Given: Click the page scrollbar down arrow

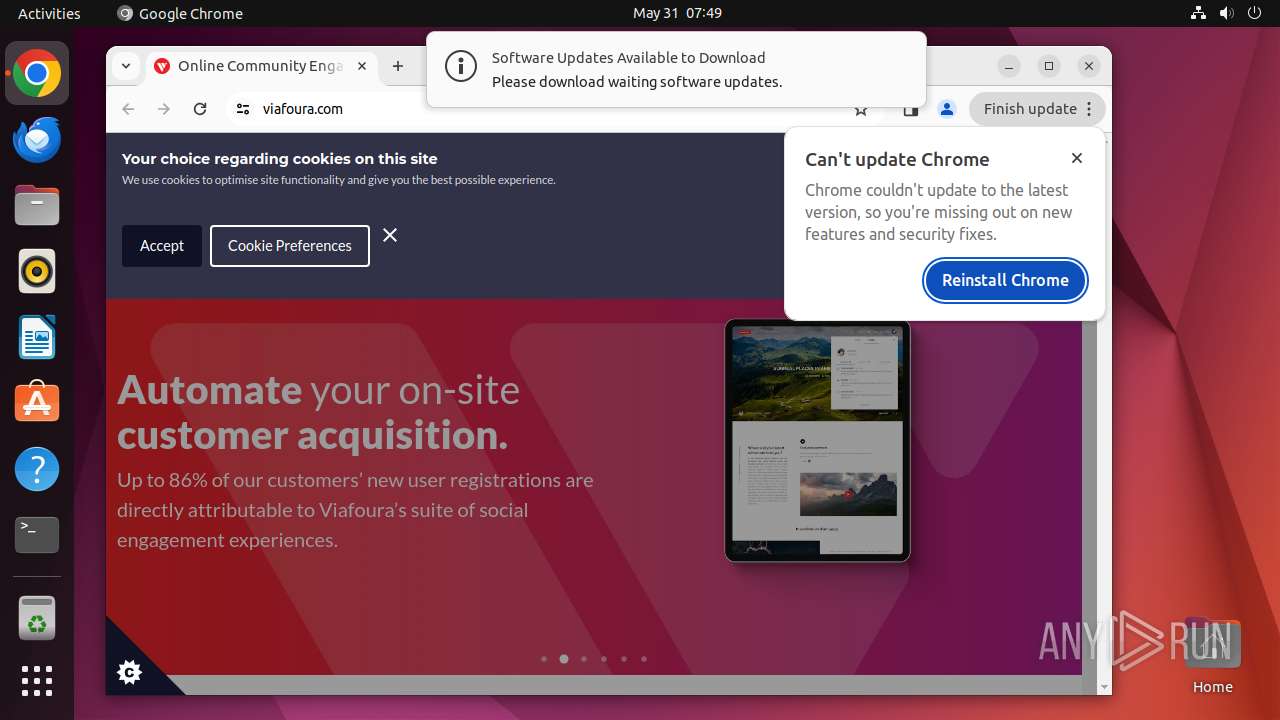Looking at the screenshot, I should click(1104, 687).
